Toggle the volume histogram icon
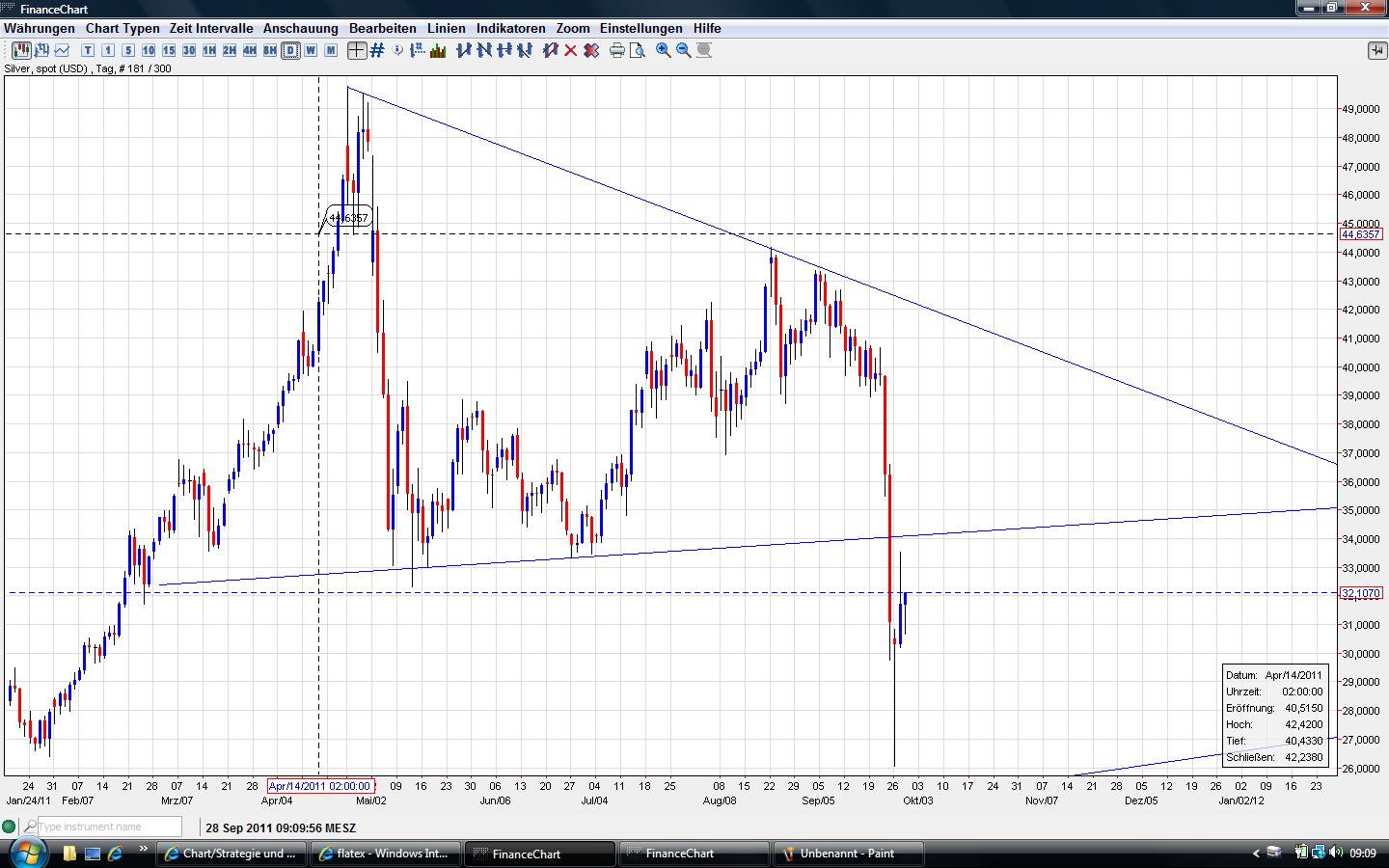 click(438, 50)
